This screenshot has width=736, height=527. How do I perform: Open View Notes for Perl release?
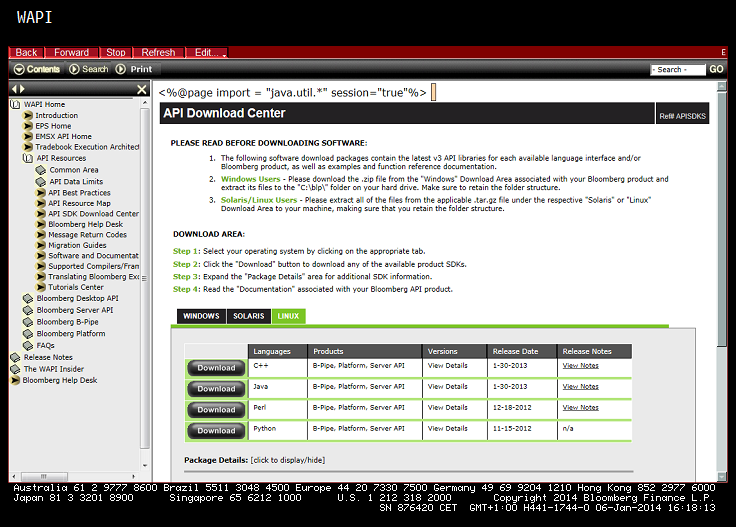580,408
